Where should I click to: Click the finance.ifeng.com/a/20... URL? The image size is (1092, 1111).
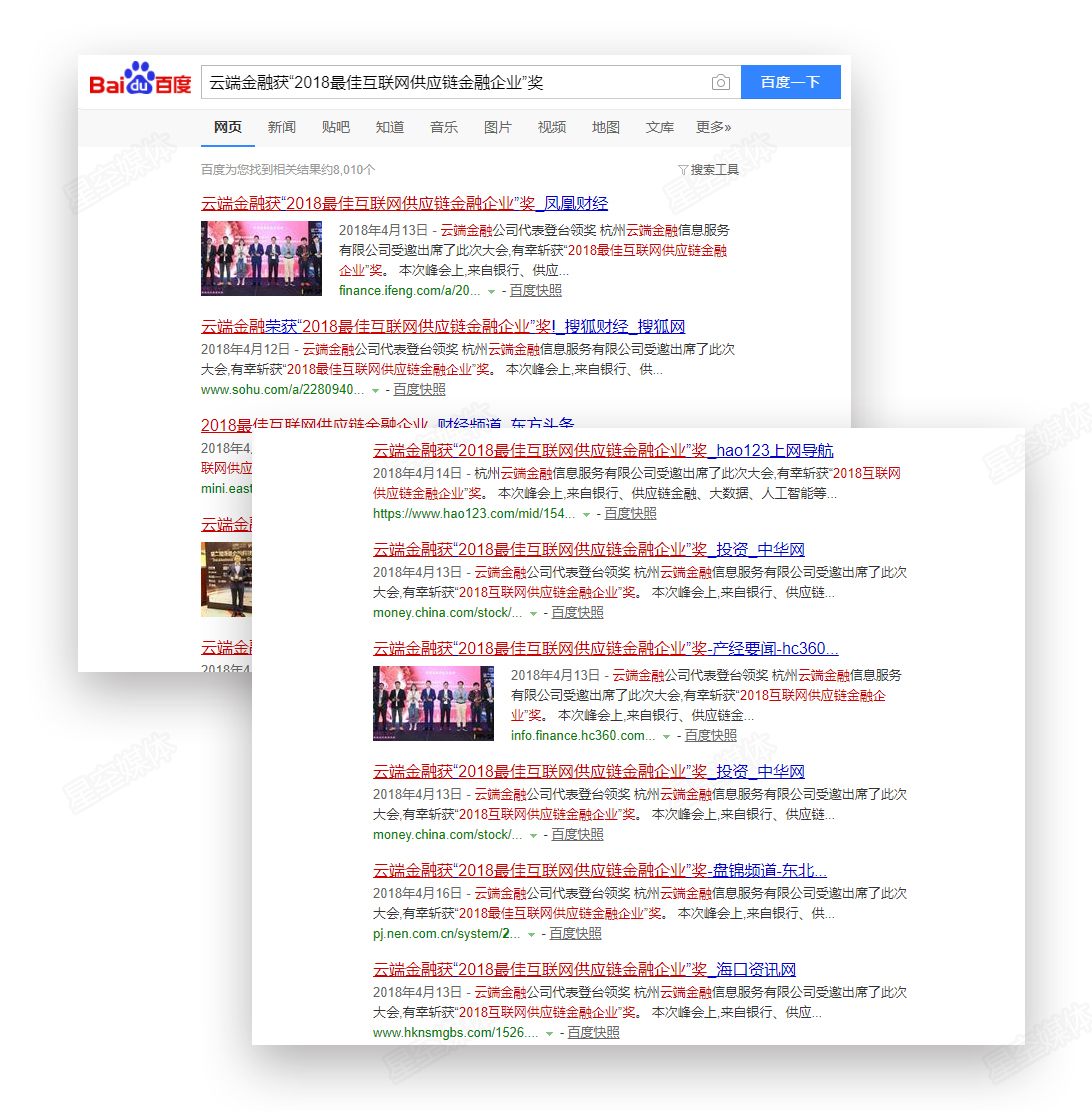tap(410, 291)
